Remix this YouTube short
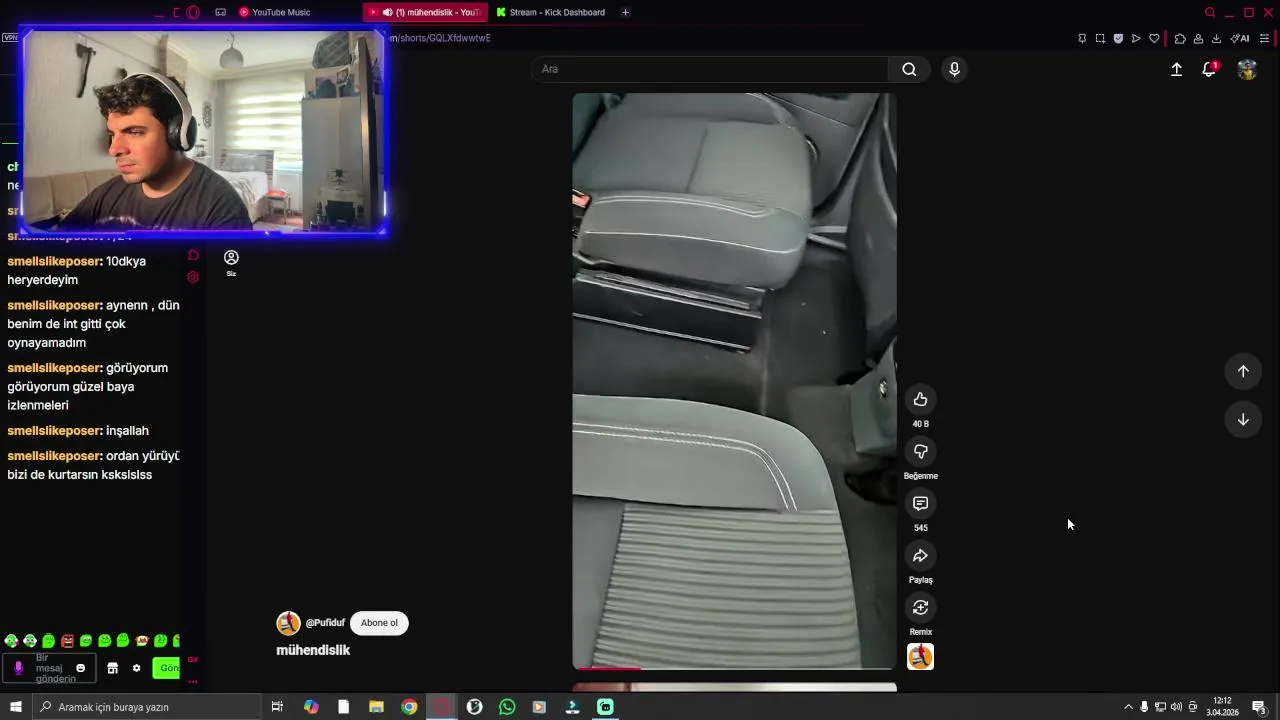The height and width of the screenshot is (720, 1280). [x=920, y=608]
